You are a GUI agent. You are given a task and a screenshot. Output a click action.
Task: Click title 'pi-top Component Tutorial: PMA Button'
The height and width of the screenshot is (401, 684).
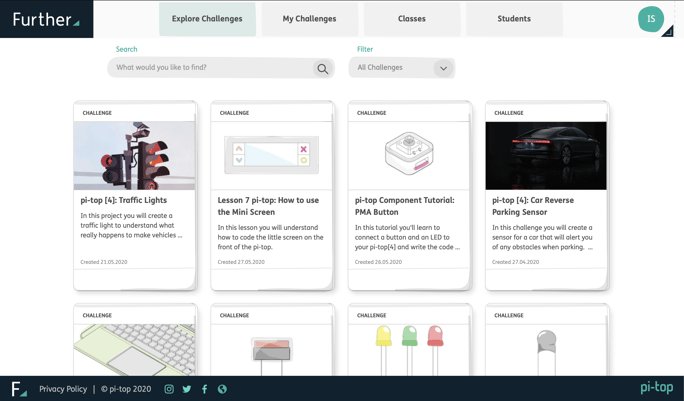click(404, 206)
